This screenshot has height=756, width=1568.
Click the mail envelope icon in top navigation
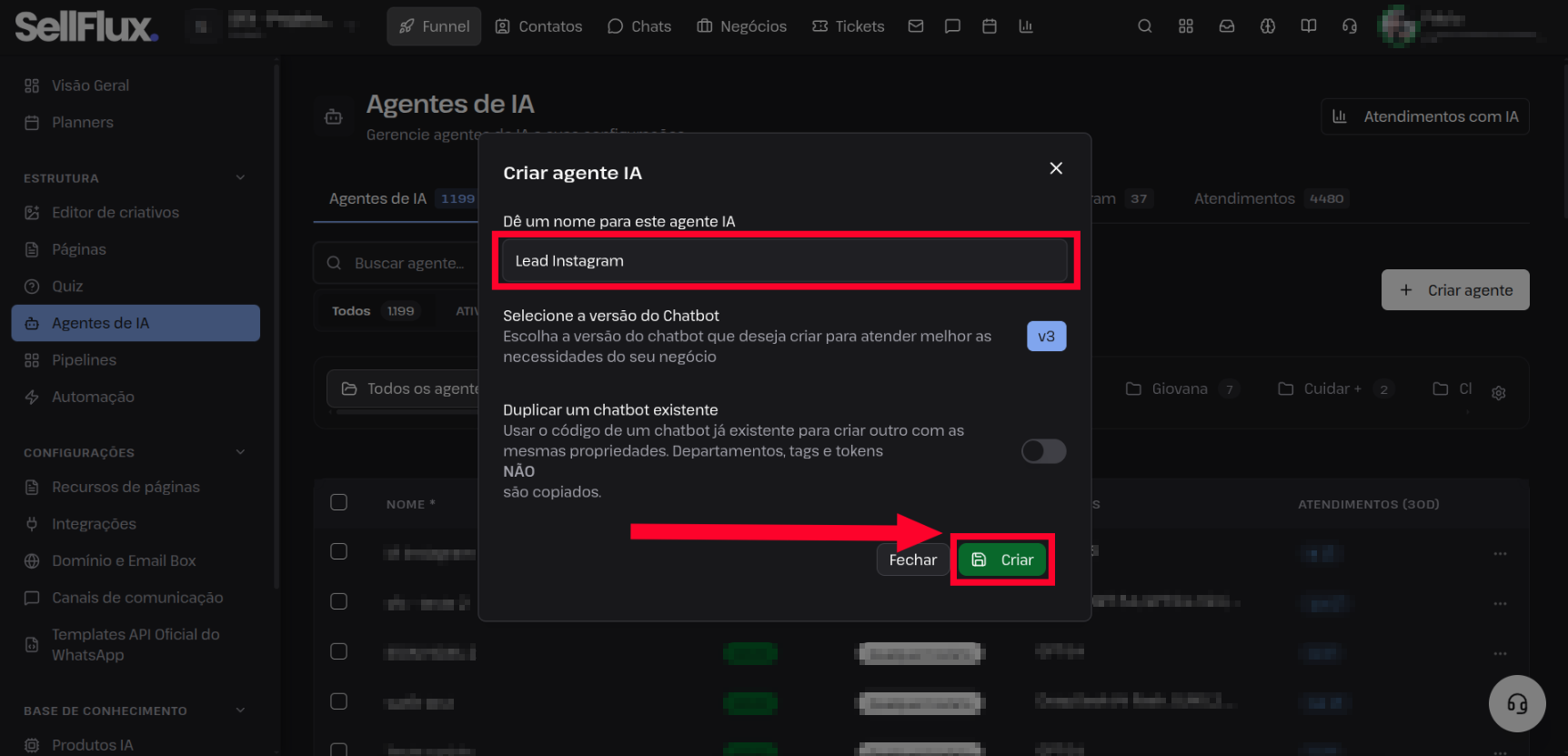coord(916,26)
